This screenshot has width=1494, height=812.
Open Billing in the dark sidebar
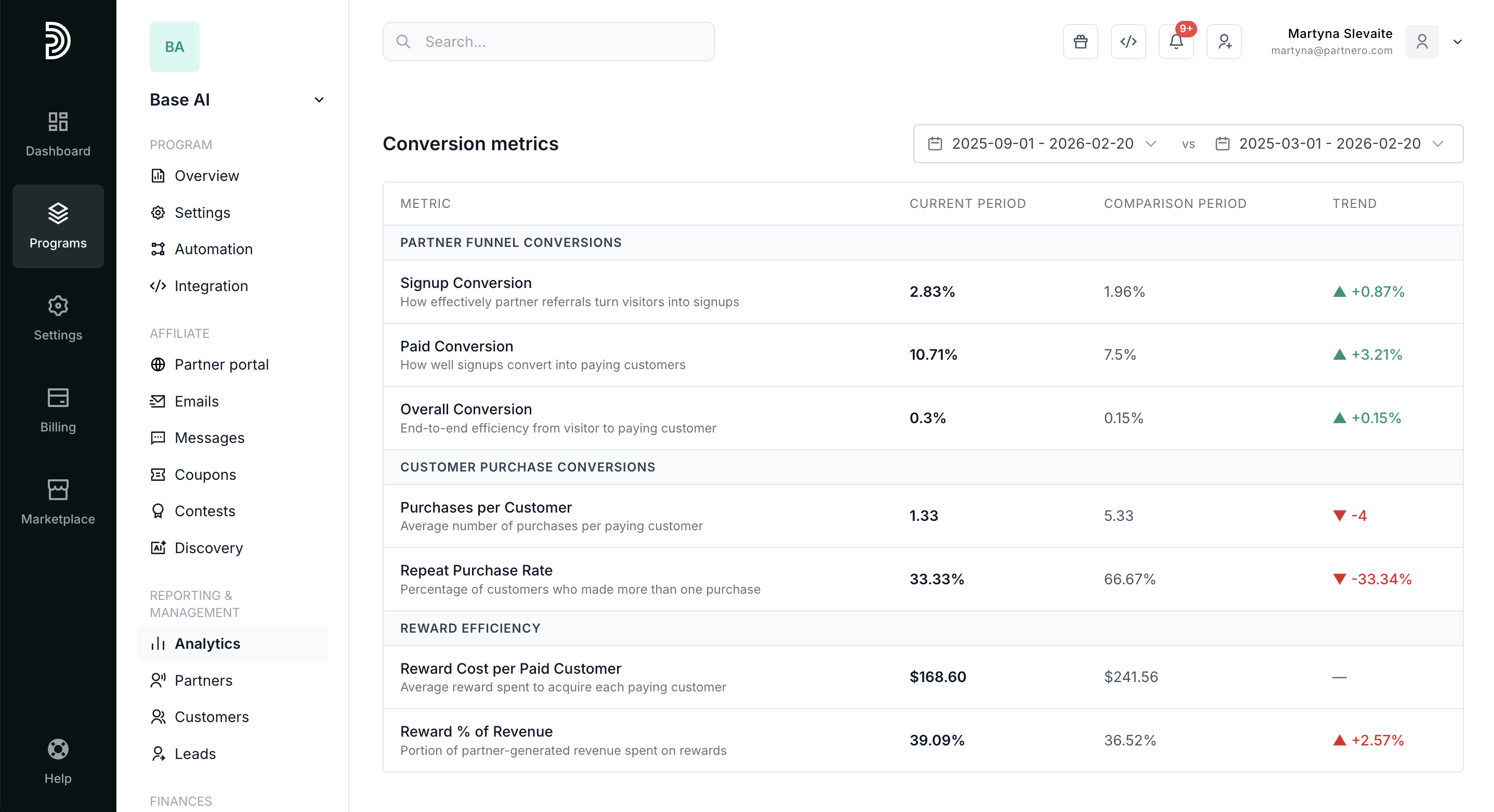pos(58,410)
